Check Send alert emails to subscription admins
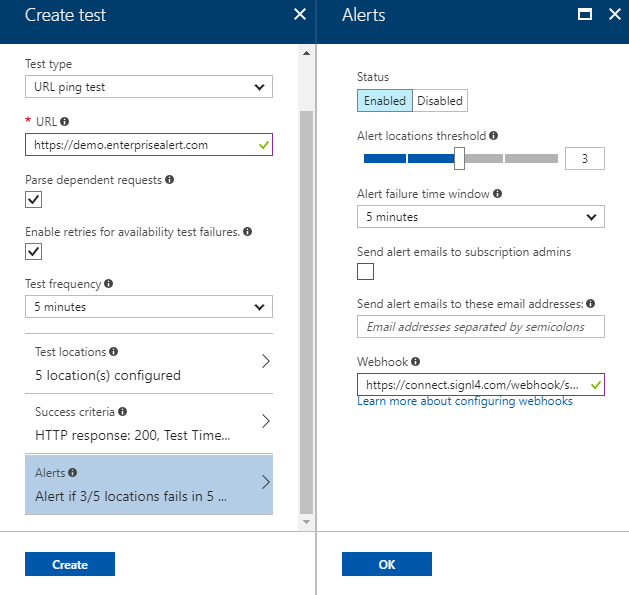The height and width of the screenshot is (595, 629). [365, 272]
